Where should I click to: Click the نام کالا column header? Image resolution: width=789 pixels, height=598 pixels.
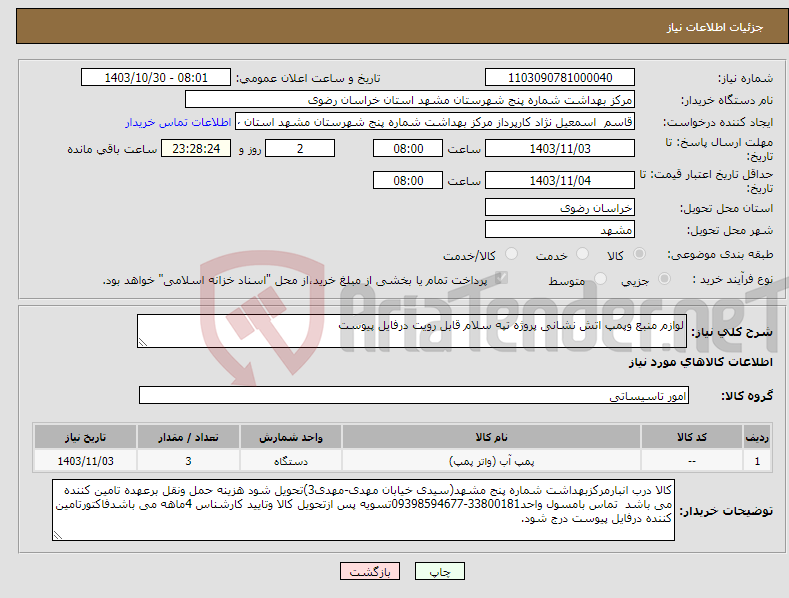(491, 437)
